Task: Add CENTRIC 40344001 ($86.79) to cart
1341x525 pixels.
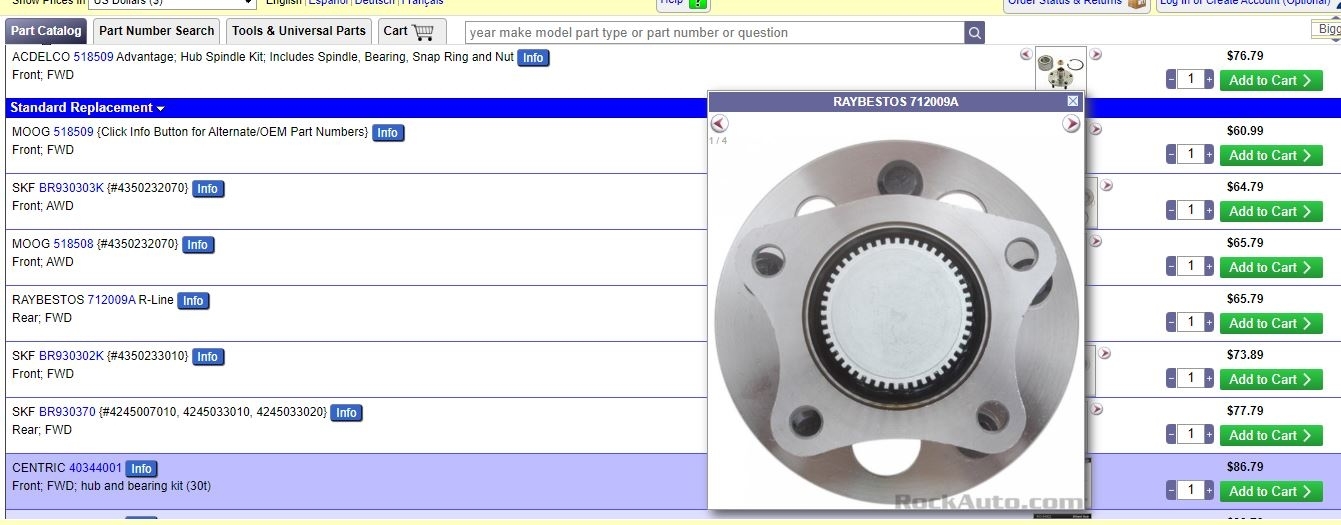Action: [x=1271, y=491]
